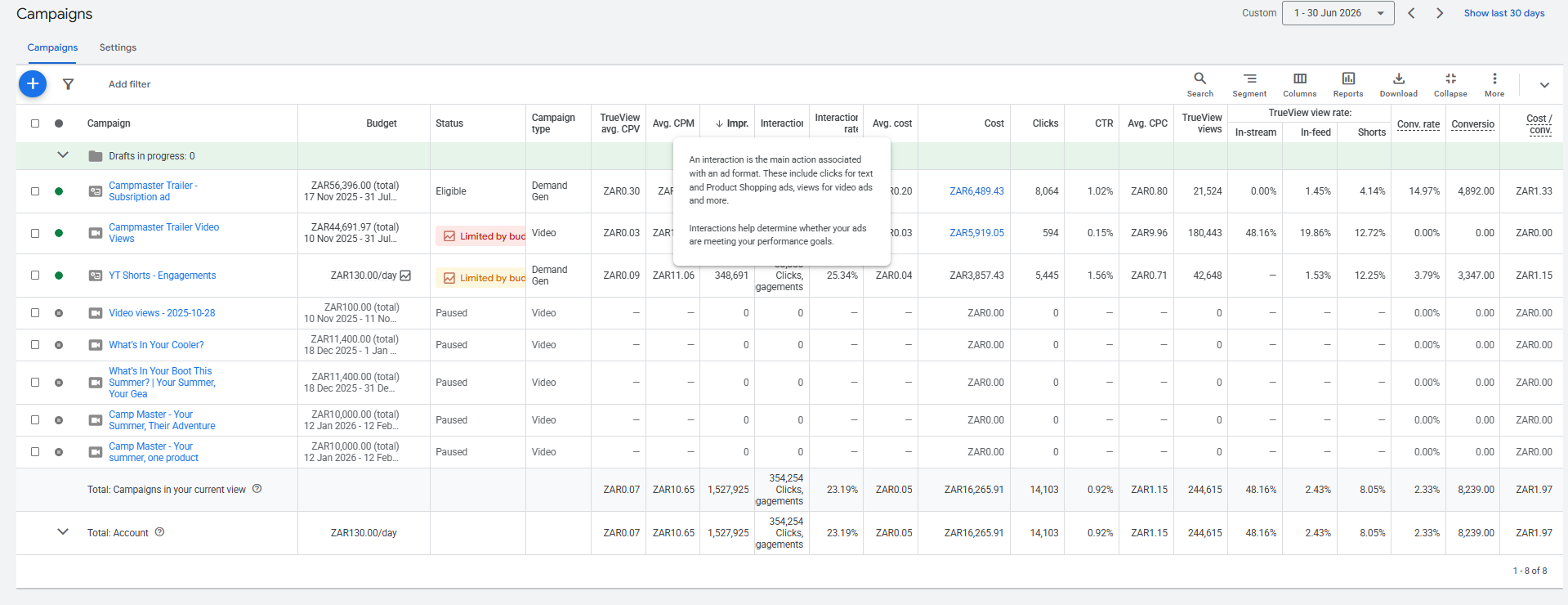
Task: Open Camp Master - Your summer, one product campaign
Action: pos(153,452)
